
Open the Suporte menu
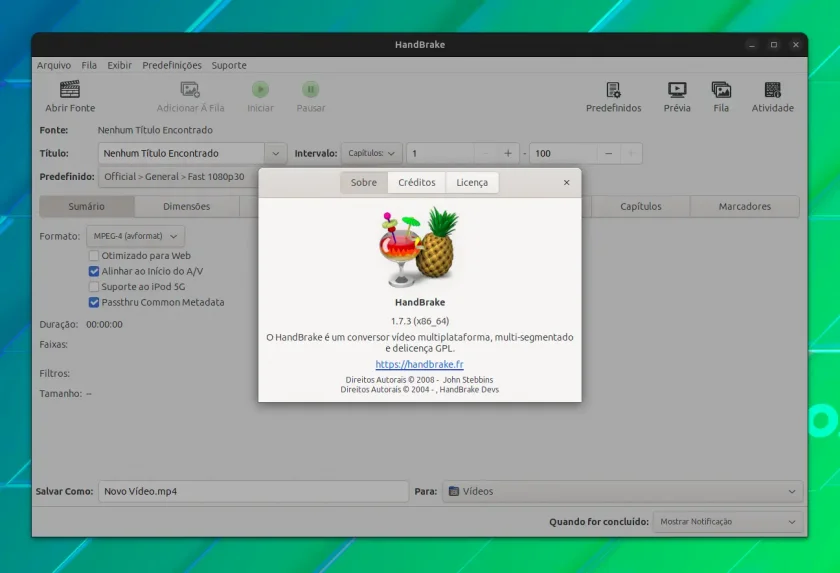(x=229, y=65)
